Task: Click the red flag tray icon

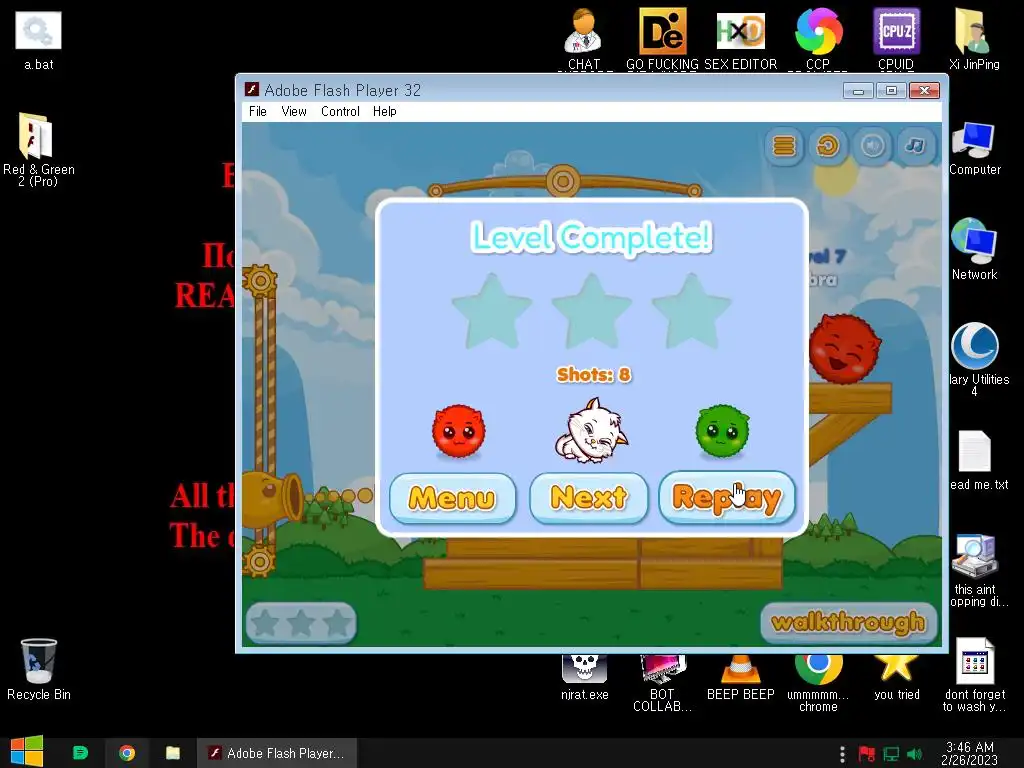Action: (x=867, y=754)
